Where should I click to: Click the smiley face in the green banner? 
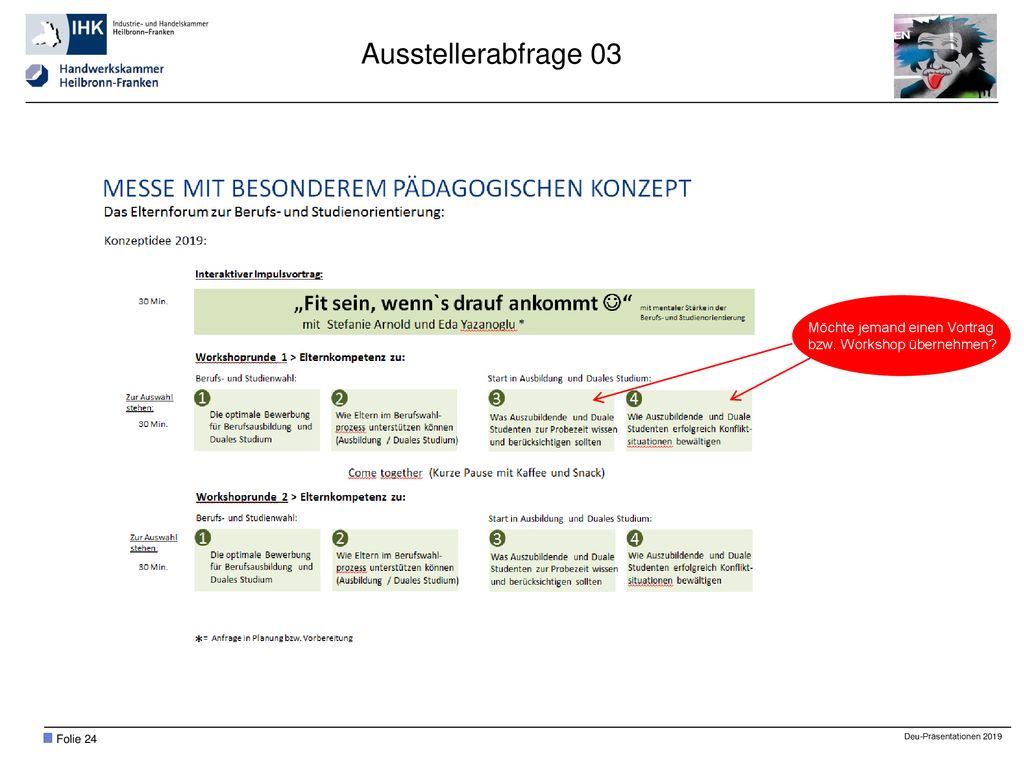612,303
